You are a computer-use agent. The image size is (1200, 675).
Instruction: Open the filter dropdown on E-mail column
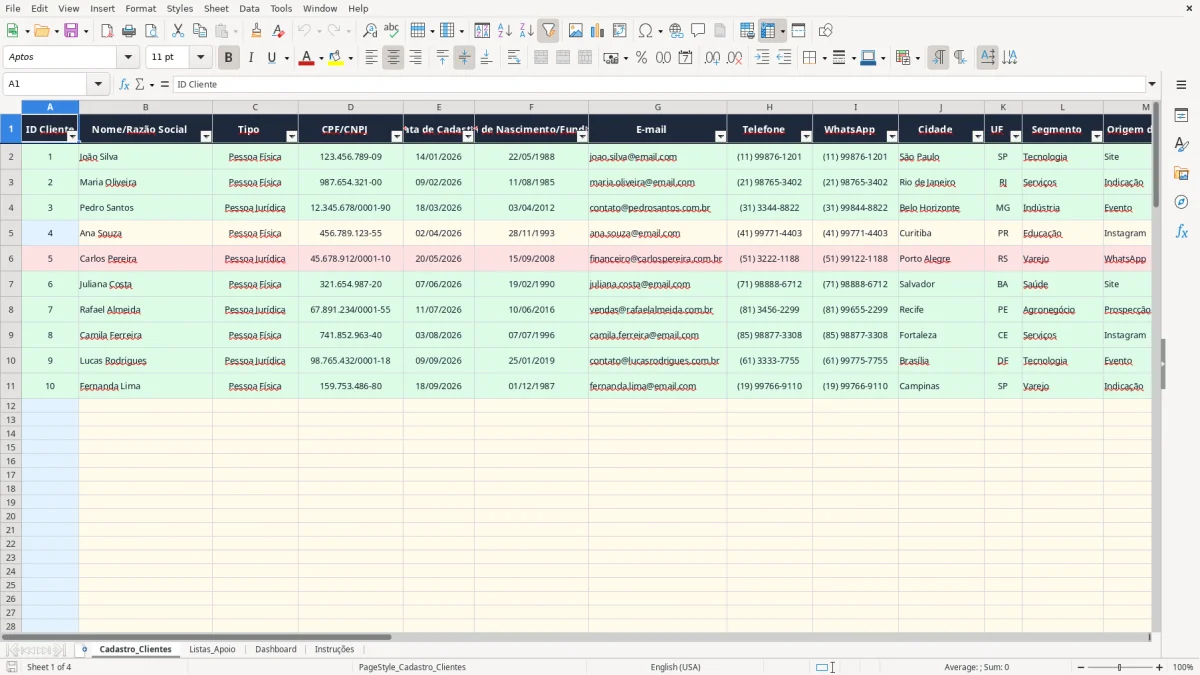tap(721, 136)
